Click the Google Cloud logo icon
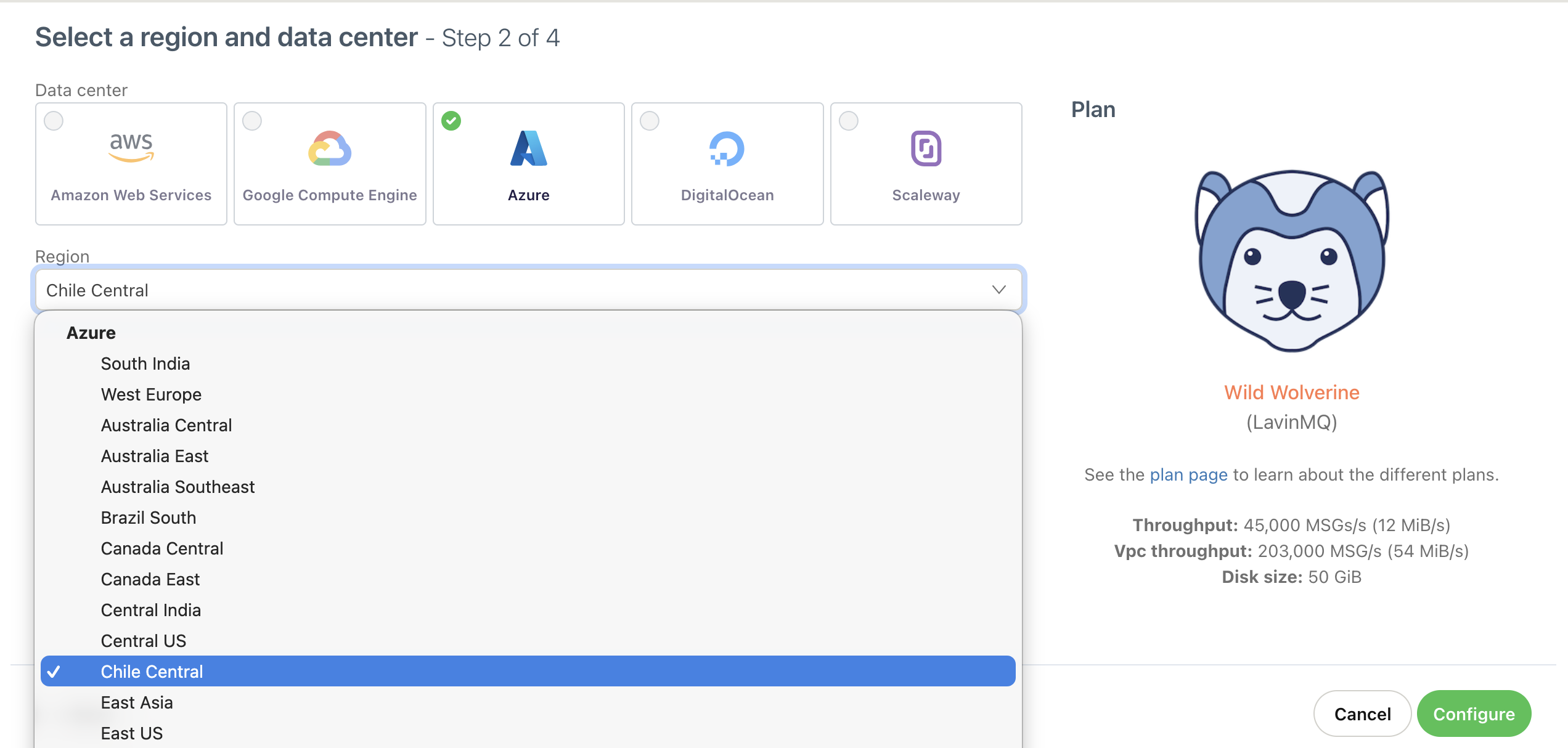The width and height of the screenshot is (1568, 748). pos(330,148)
